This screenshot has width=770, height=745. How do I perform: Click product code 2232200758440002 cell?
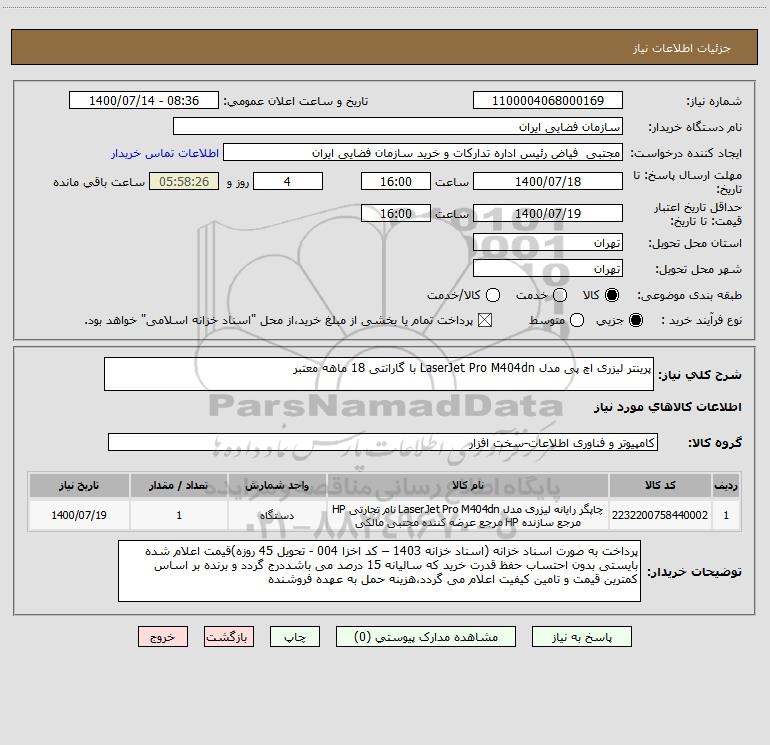pyautogui.click(x=660, y=515)
